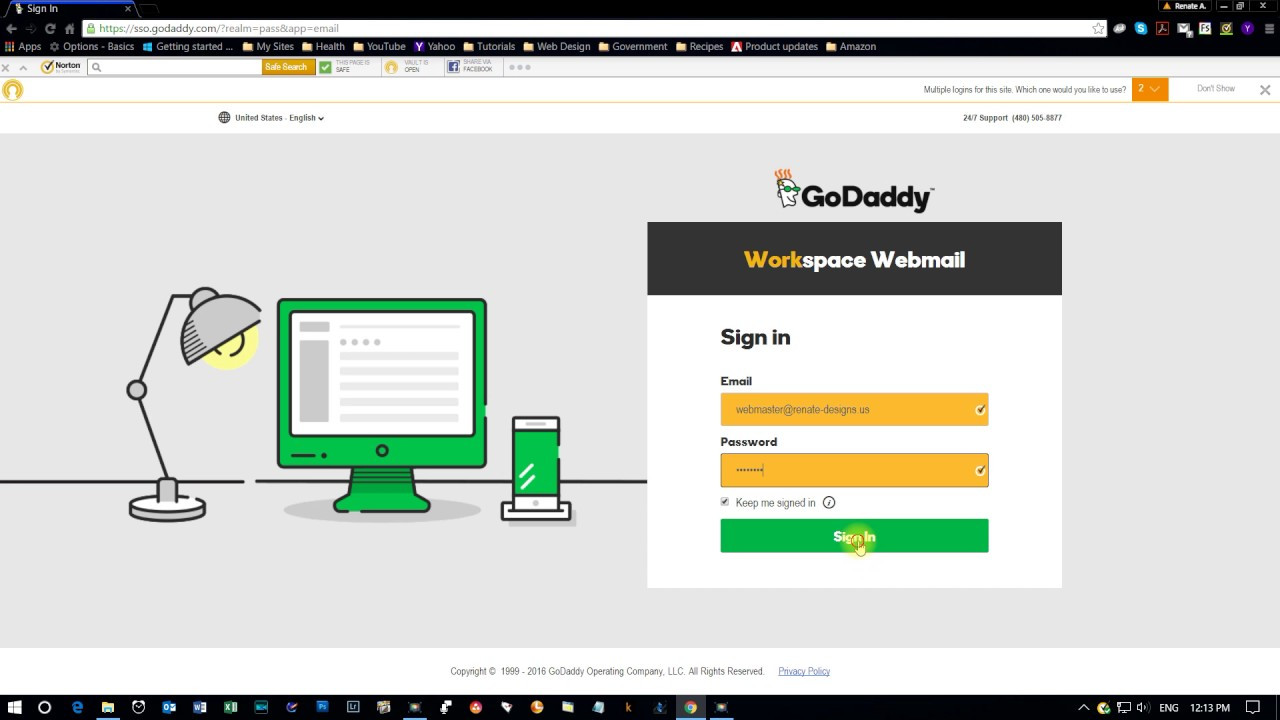Click the Sign in button
Image resolution: width=1280 pixels, height=720 pixels.
coord(854,536)
